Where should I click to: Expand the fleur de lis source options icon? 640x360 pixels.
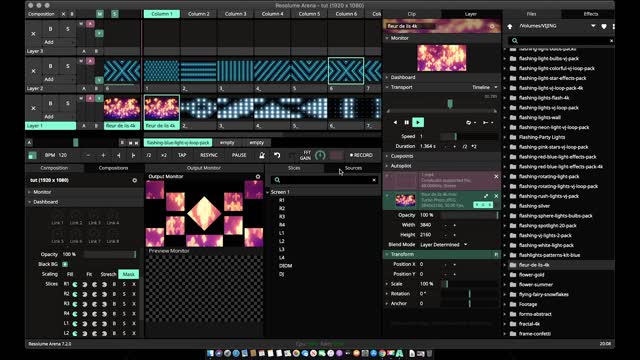(486, 196)
